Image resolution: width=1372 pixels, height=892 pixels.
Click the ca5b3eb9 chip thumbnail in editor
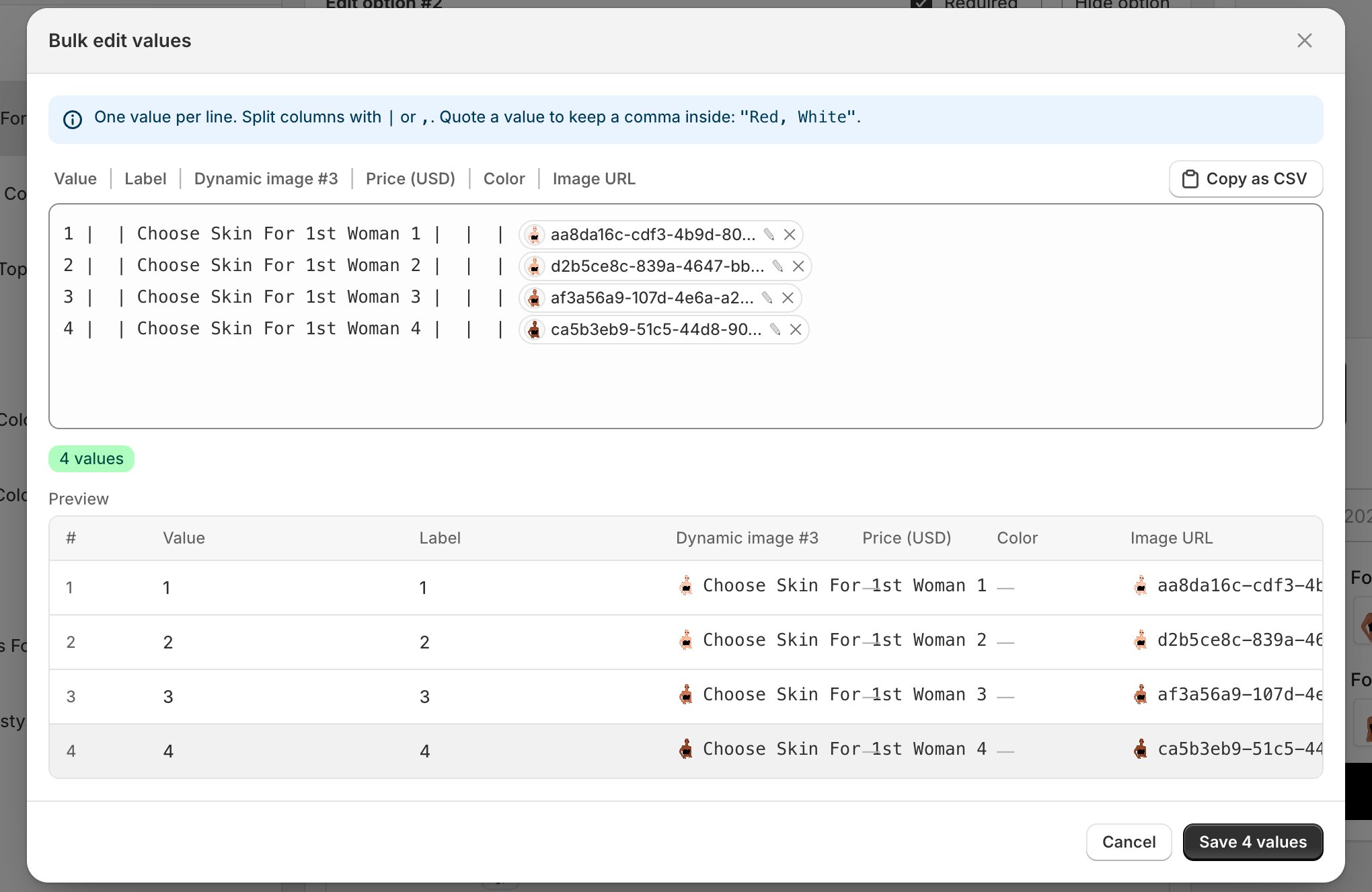(x=535, y=330)
